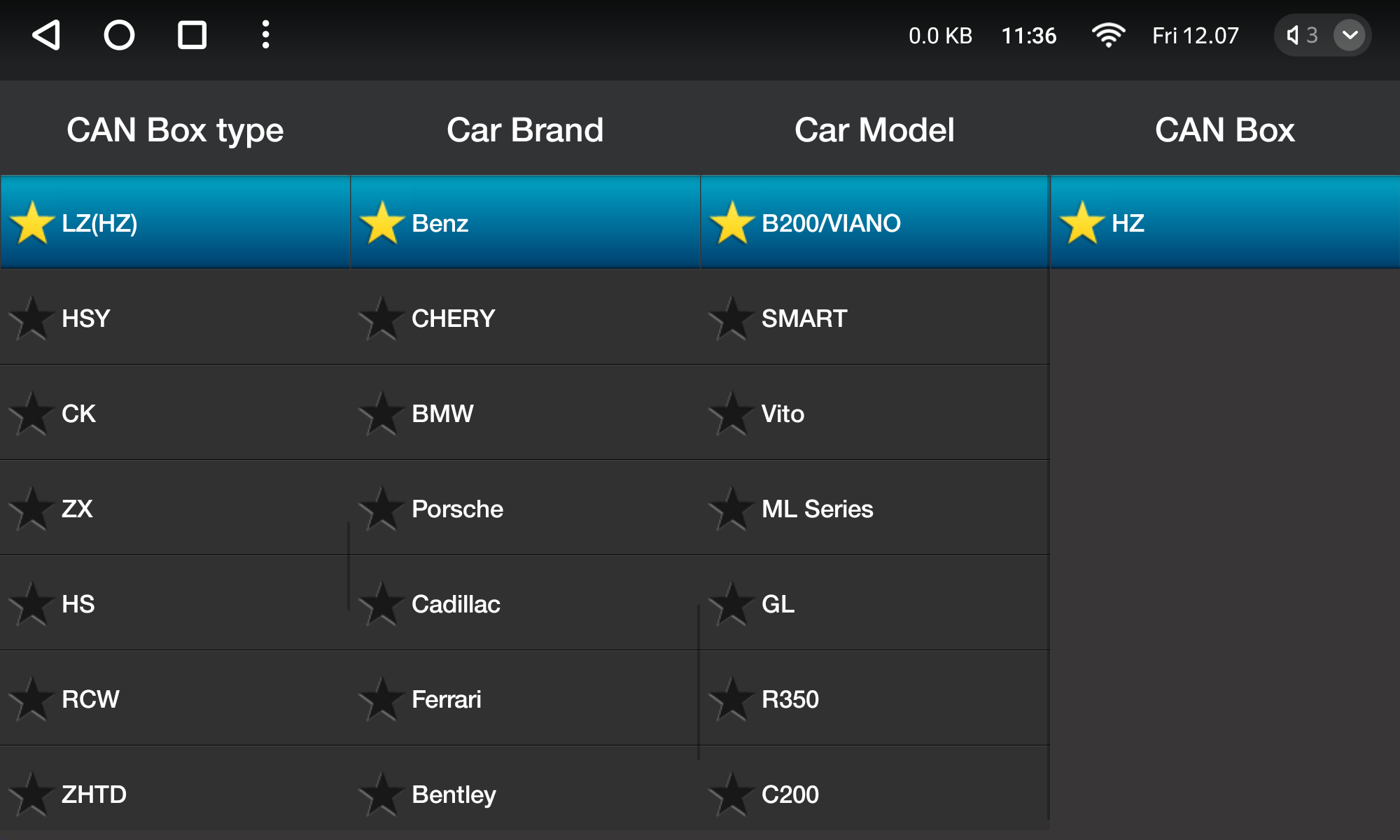Tap the Android back triangle icon

point(47,35)
